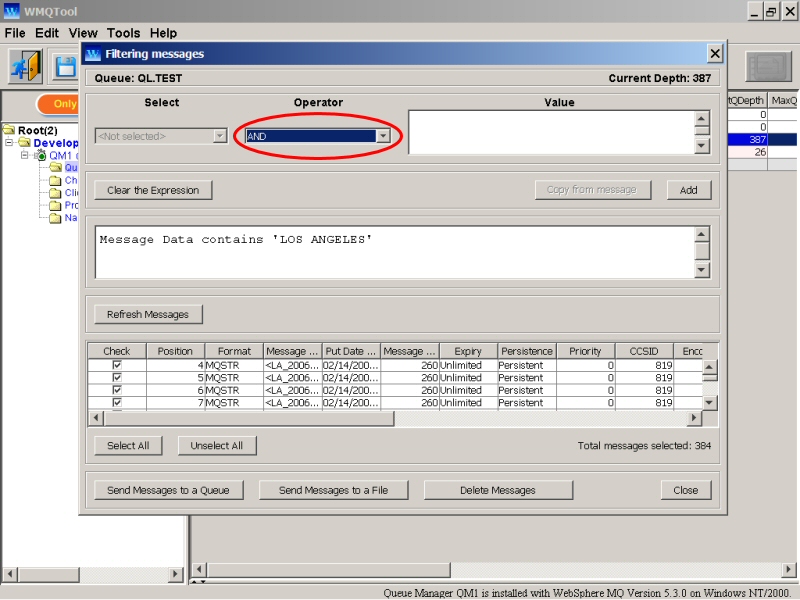The height and width of the screenshot is (600, 800).
Task: Click the MaxQ column header in main window
Action: pos(784,101)
